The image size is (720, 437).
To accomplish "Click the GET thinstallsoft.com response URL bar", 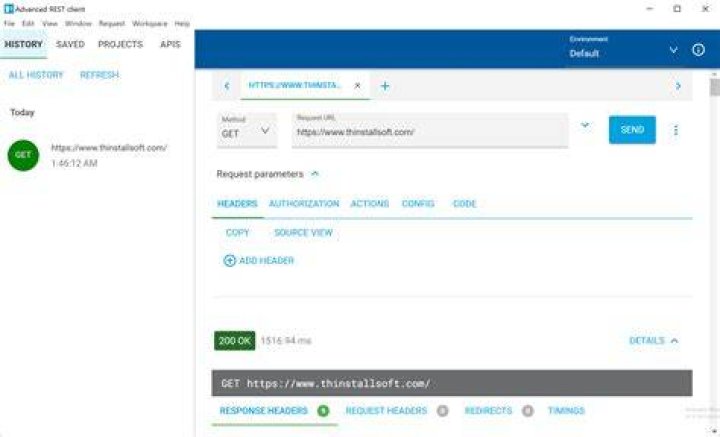I will [452, 383].
